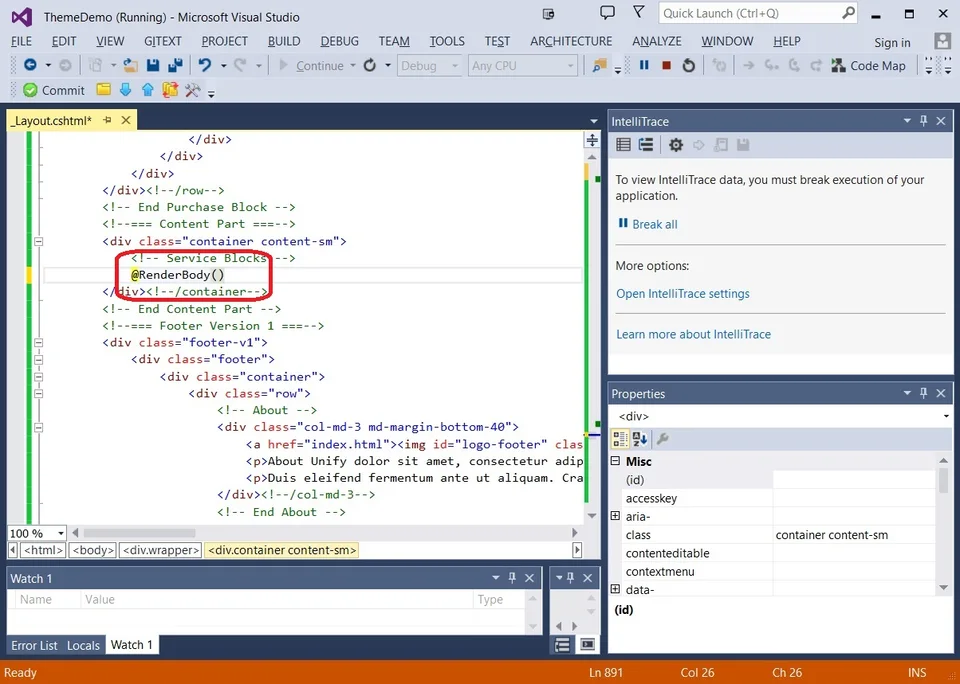
Task: Click the Break all link
Action: (654, 224)
